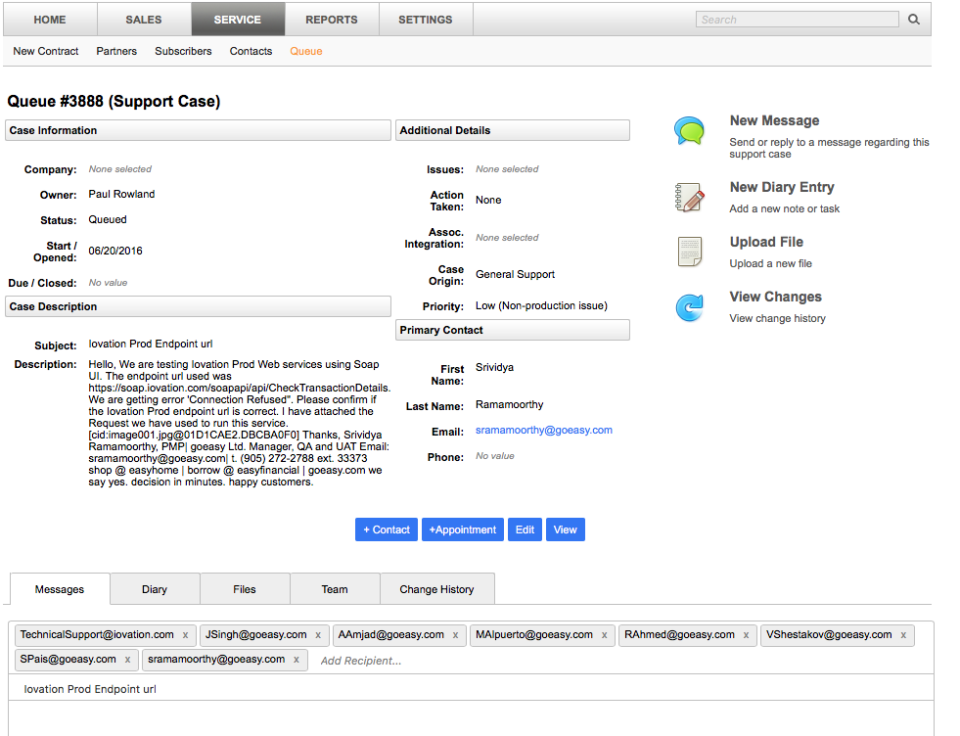Image resolution: width=960 pixels, height=736 pixels.
Task: Click the Primary Contact section header
Action: [x=512, y=330]
